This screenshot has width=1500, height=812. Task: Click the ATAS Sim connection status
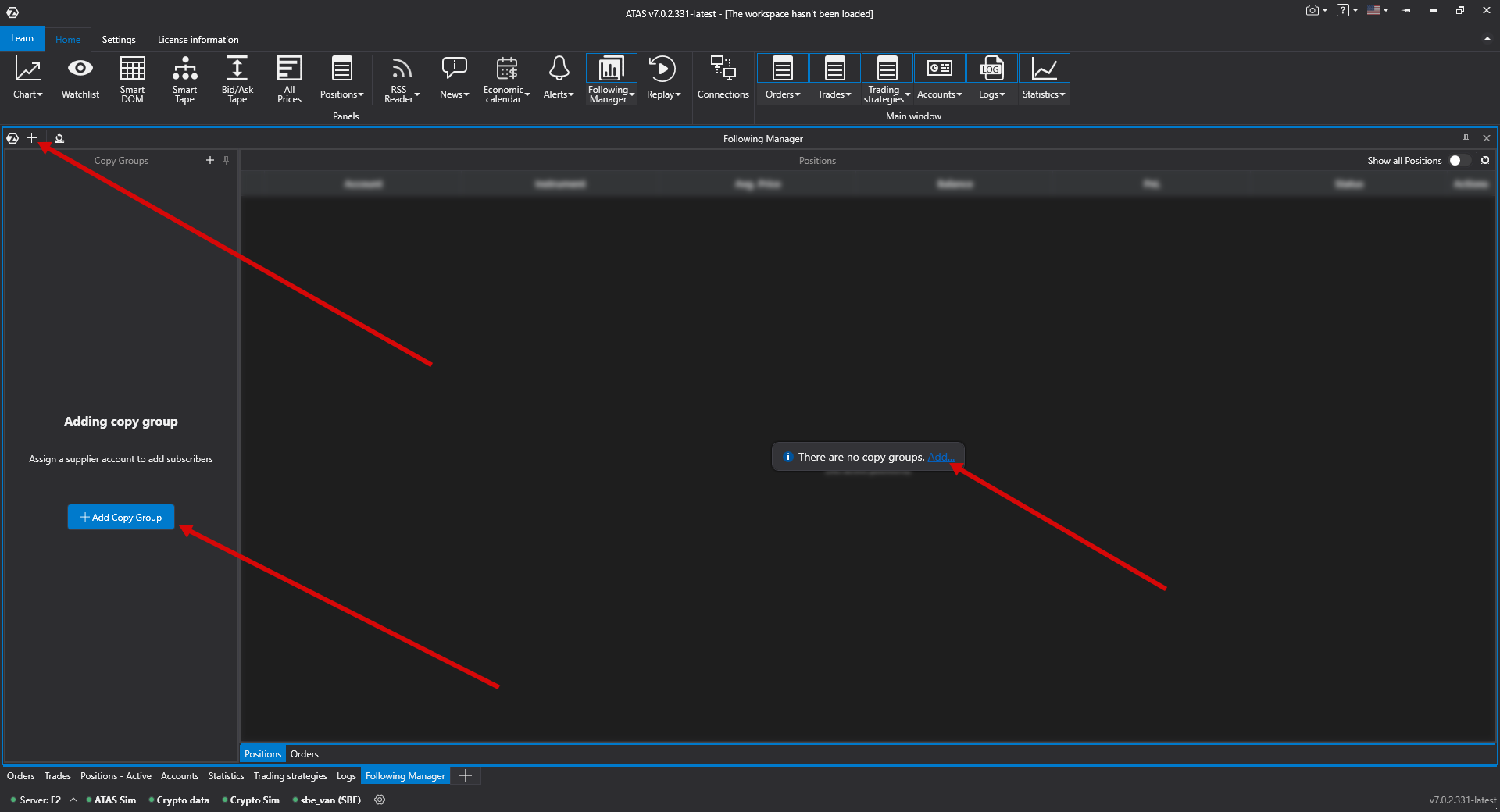pyautogui.click(x=111, y=800)
